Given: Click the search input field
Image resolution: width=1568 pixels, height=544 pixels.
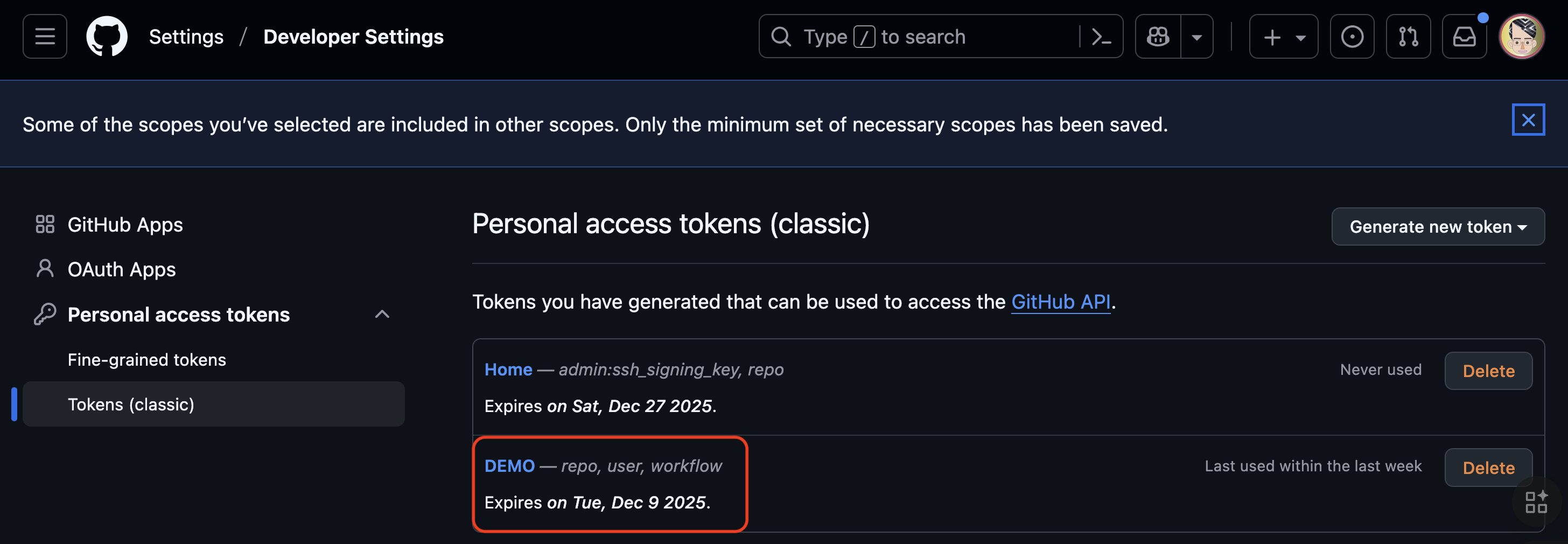Looking at the screenshot, I should click(919, 37).
